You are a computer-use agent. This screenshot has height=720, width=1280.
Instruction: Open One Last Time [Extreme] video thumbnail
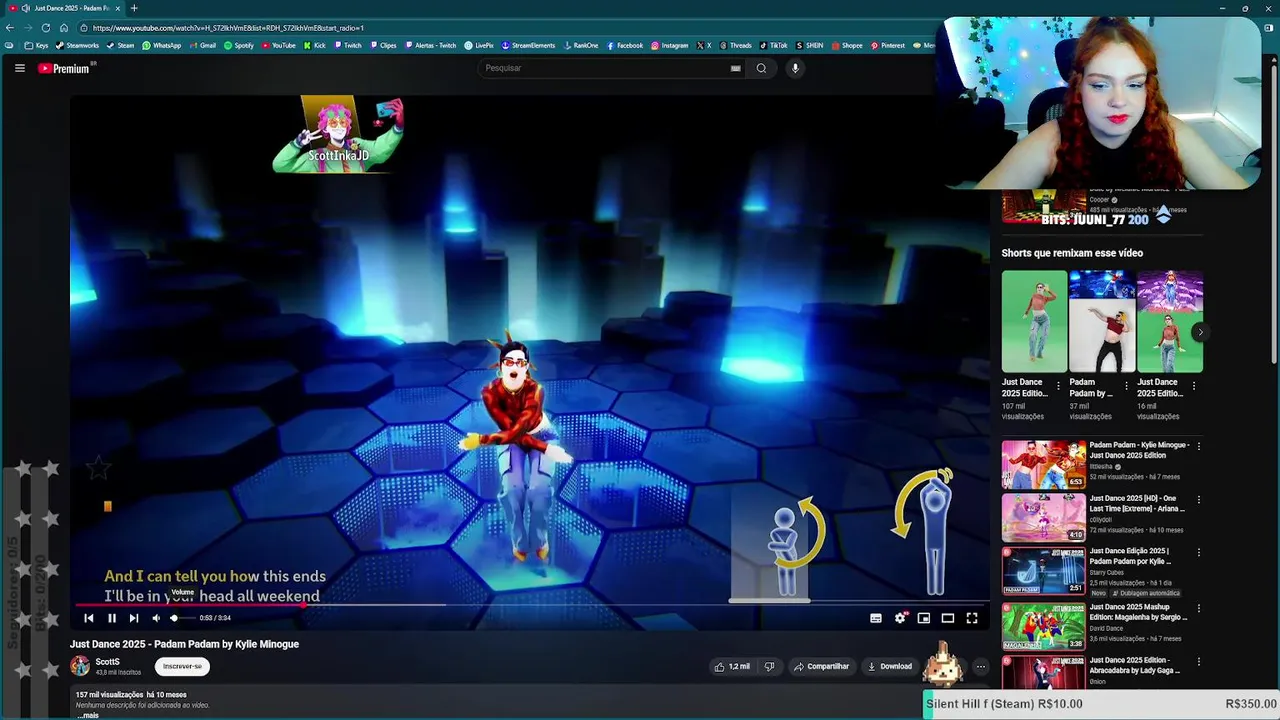(x=1044, y=517)
